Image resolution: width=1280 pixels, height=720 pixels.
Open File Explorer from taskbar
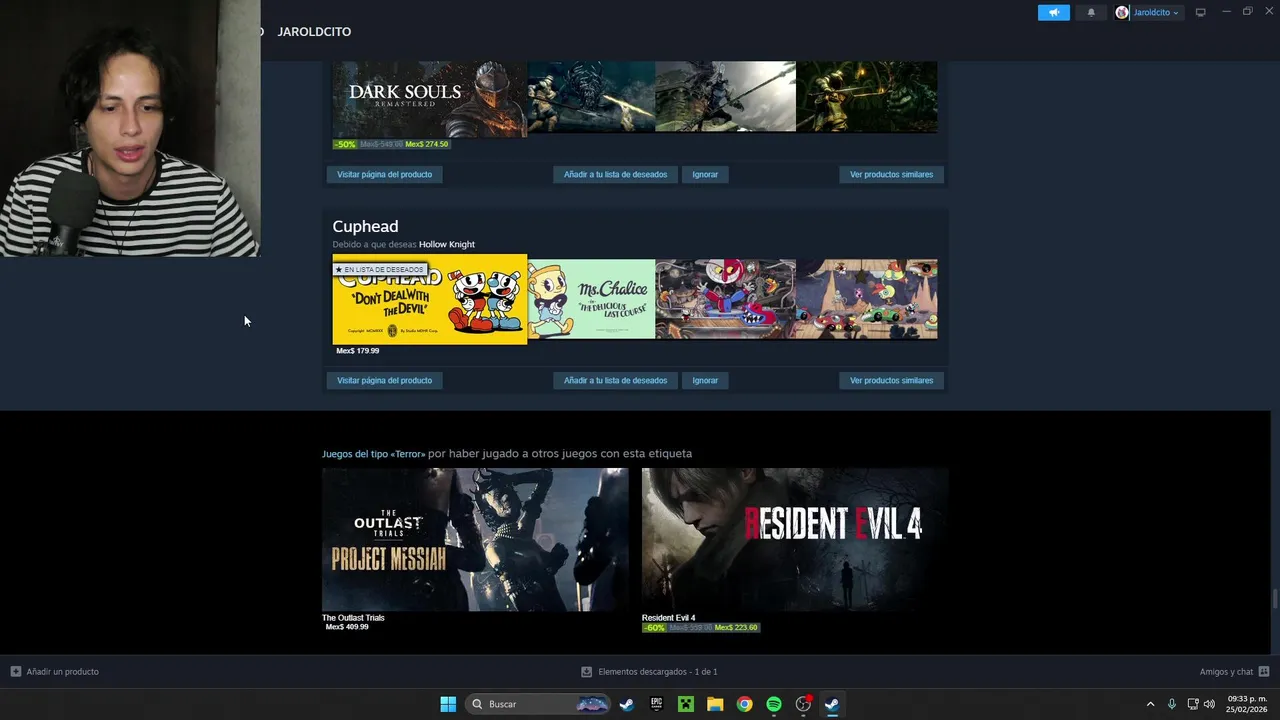[715, 704]
